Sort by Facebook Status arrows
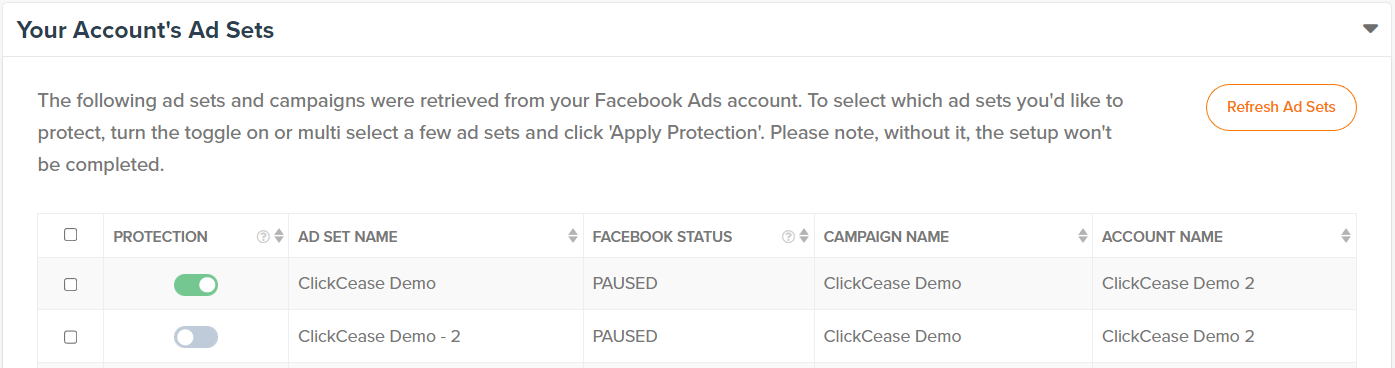Screen dimensions: 1395x368 (804, 237)
